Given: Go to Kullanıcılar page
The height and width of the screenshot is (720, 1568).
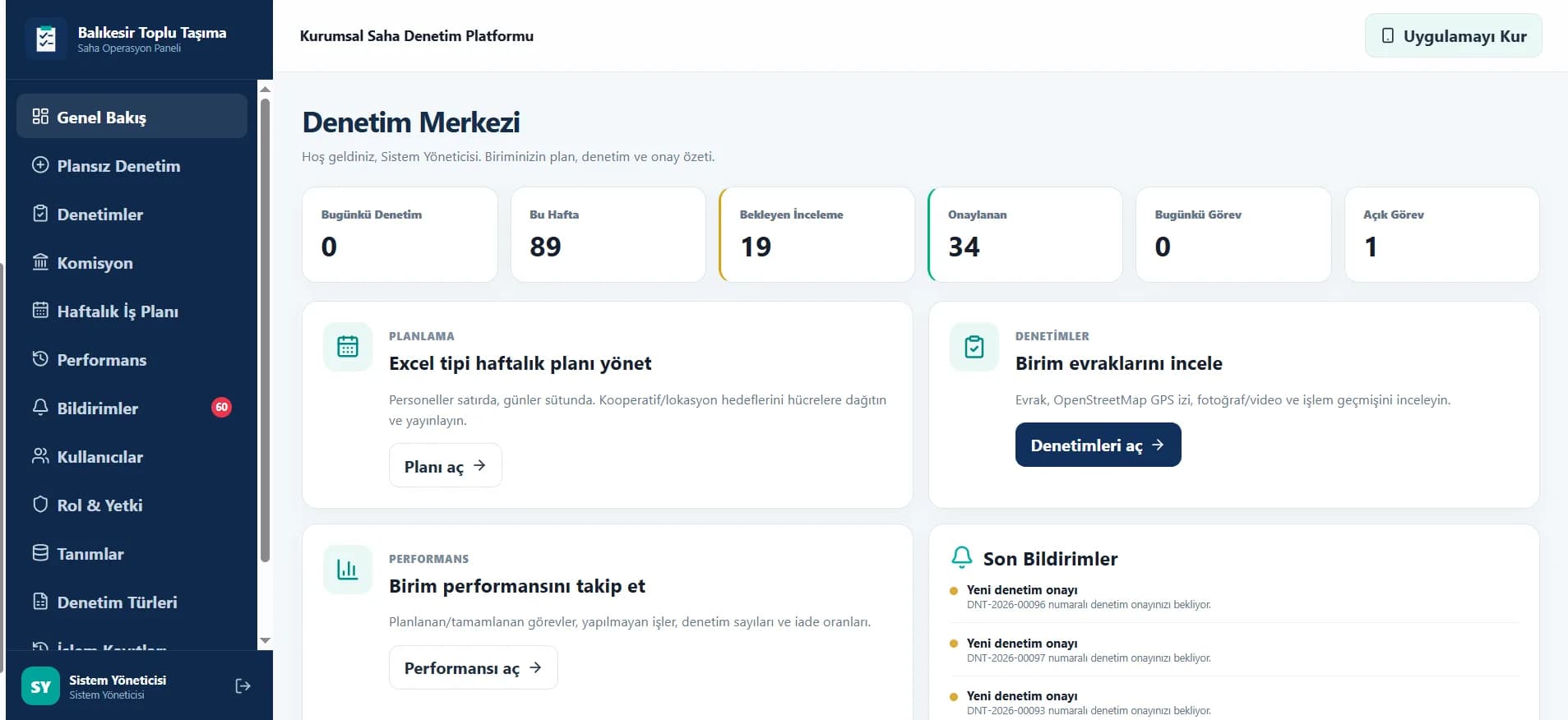Looking at the screenshot, I should 132,456.
